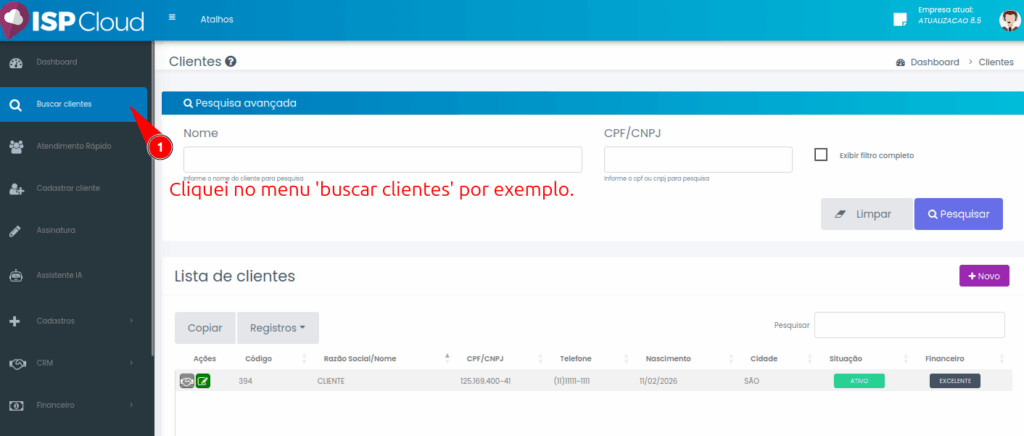Image resolution: width=1024 pixels, height=436 pixels.
Task: Open the Registros dropdown
Action: [x=277, y=328]
